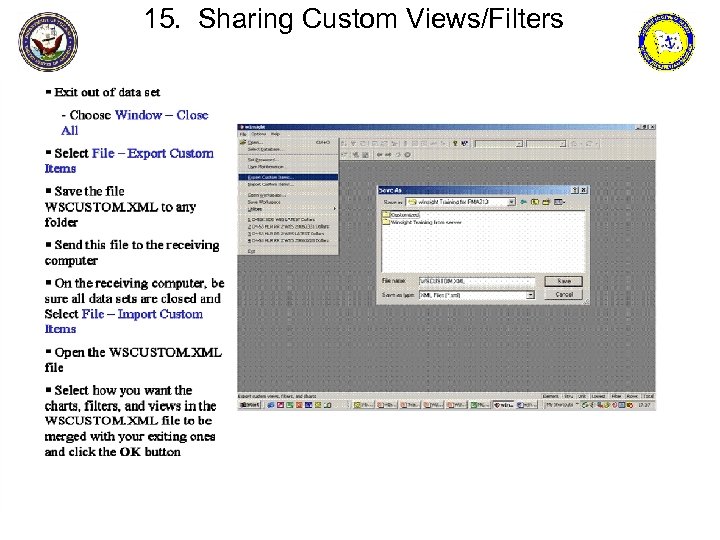Click Create New Folder icon in Save As
This screenshot has height=540, width=720.
pyautogui.click(x=546, y=202)
